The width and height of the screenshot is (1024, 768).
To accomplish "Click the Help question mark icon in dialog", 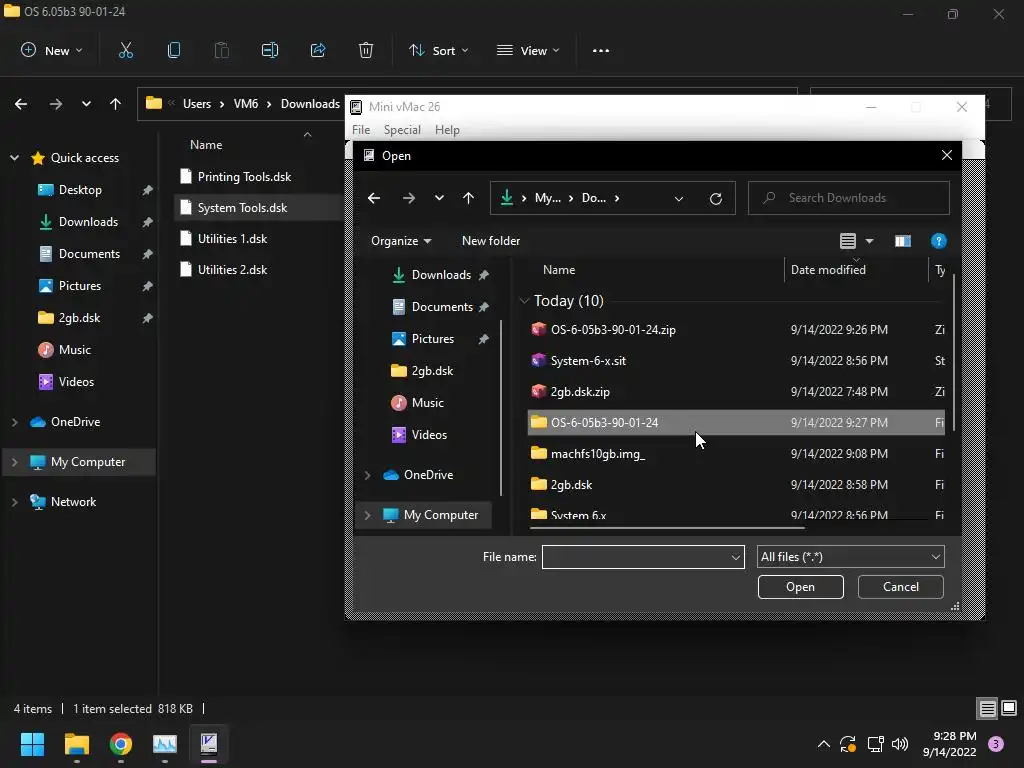I will (938, 241).
